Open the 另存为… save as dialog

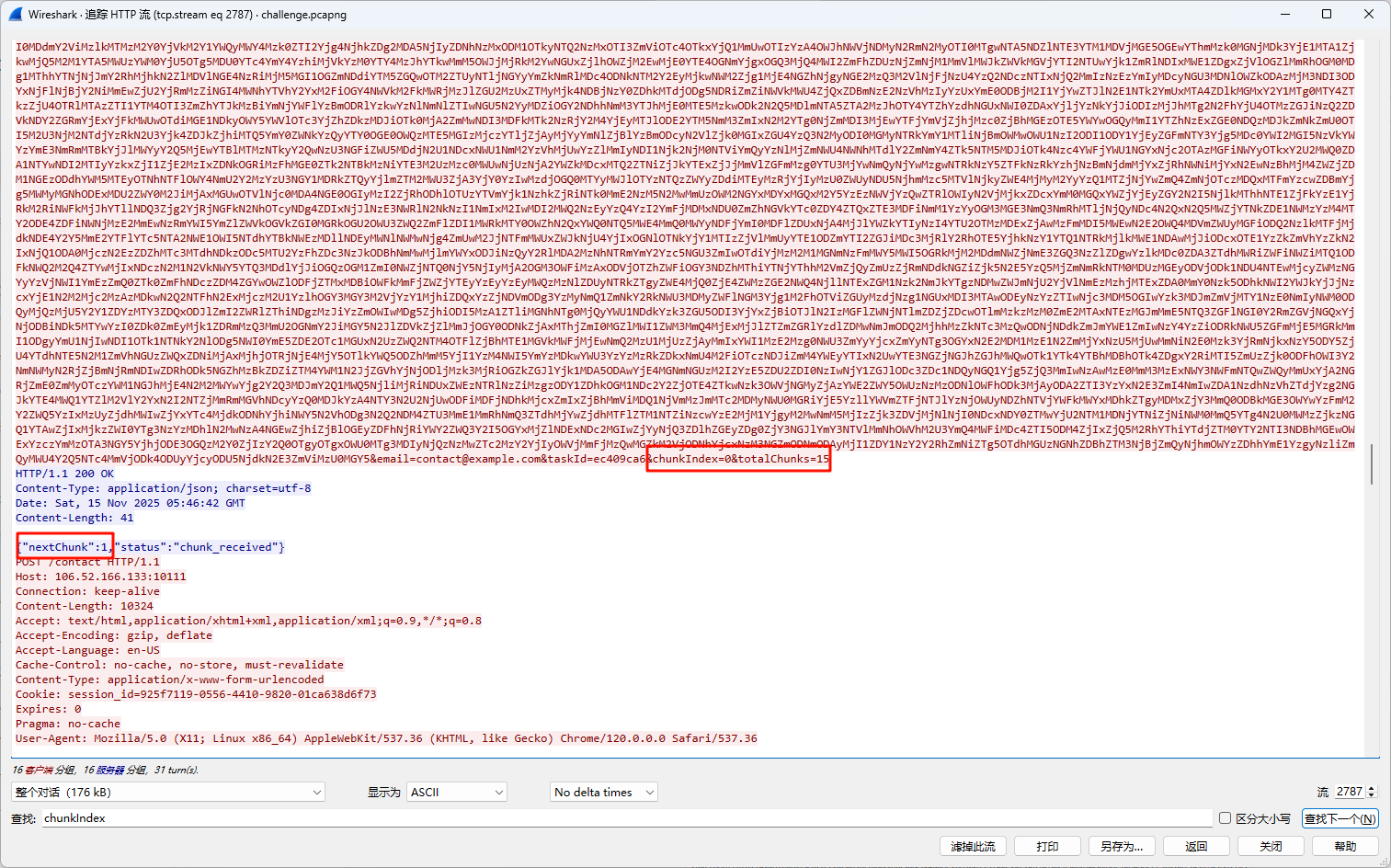click(1122, 846)
